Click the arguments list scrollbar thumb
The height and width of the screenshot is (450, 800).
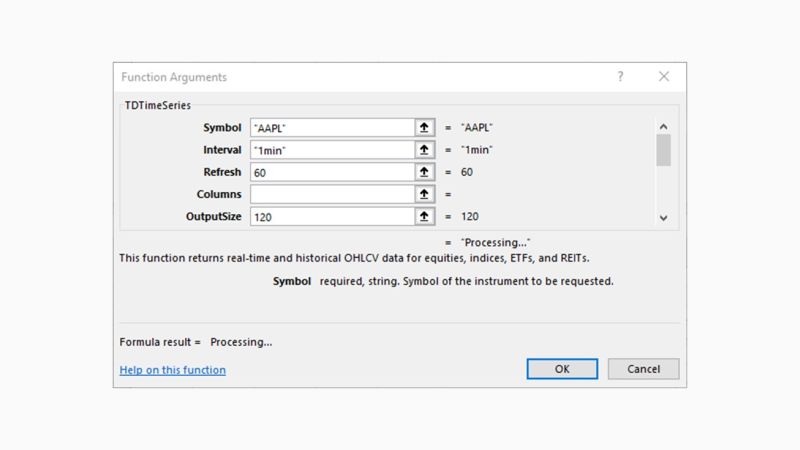pos(663,150)
